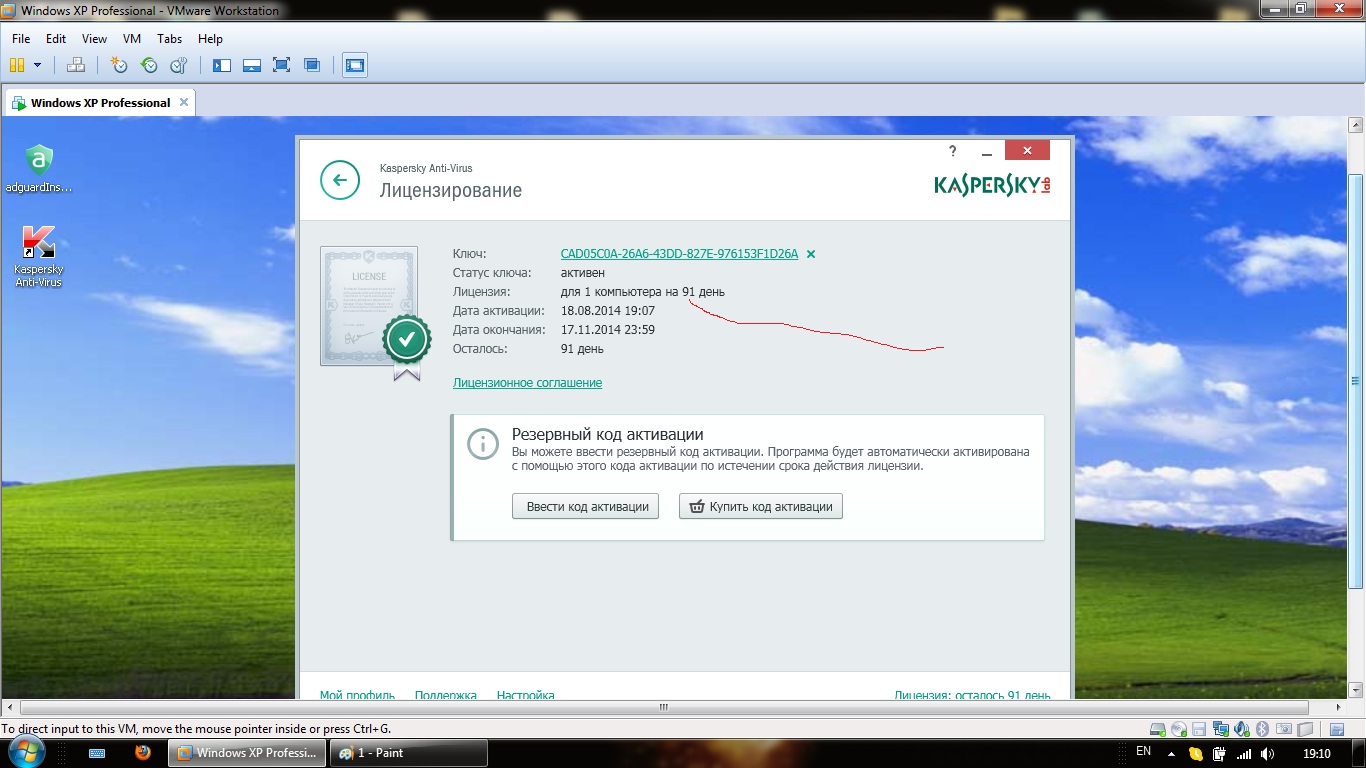
Task: Click the hard disk device status icon
Action: 1158,729
